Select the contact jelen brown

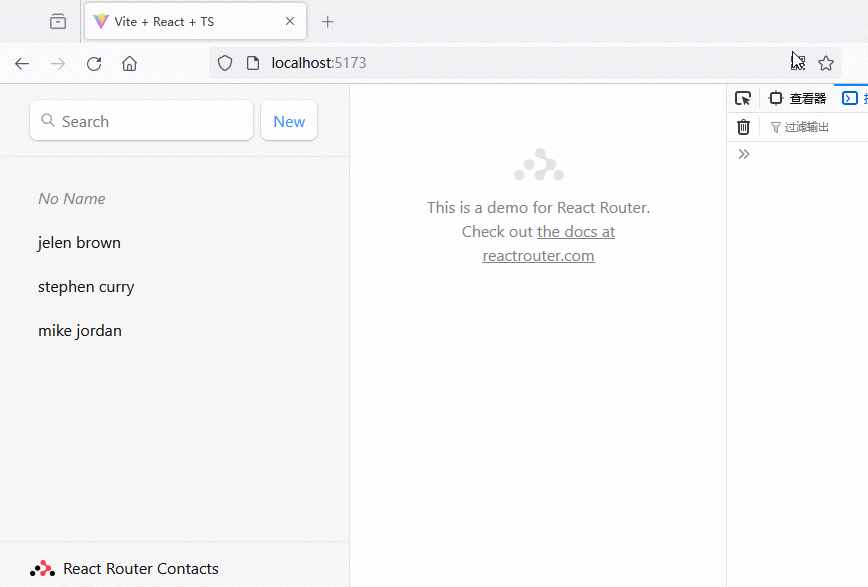click(x=79, y=243)
